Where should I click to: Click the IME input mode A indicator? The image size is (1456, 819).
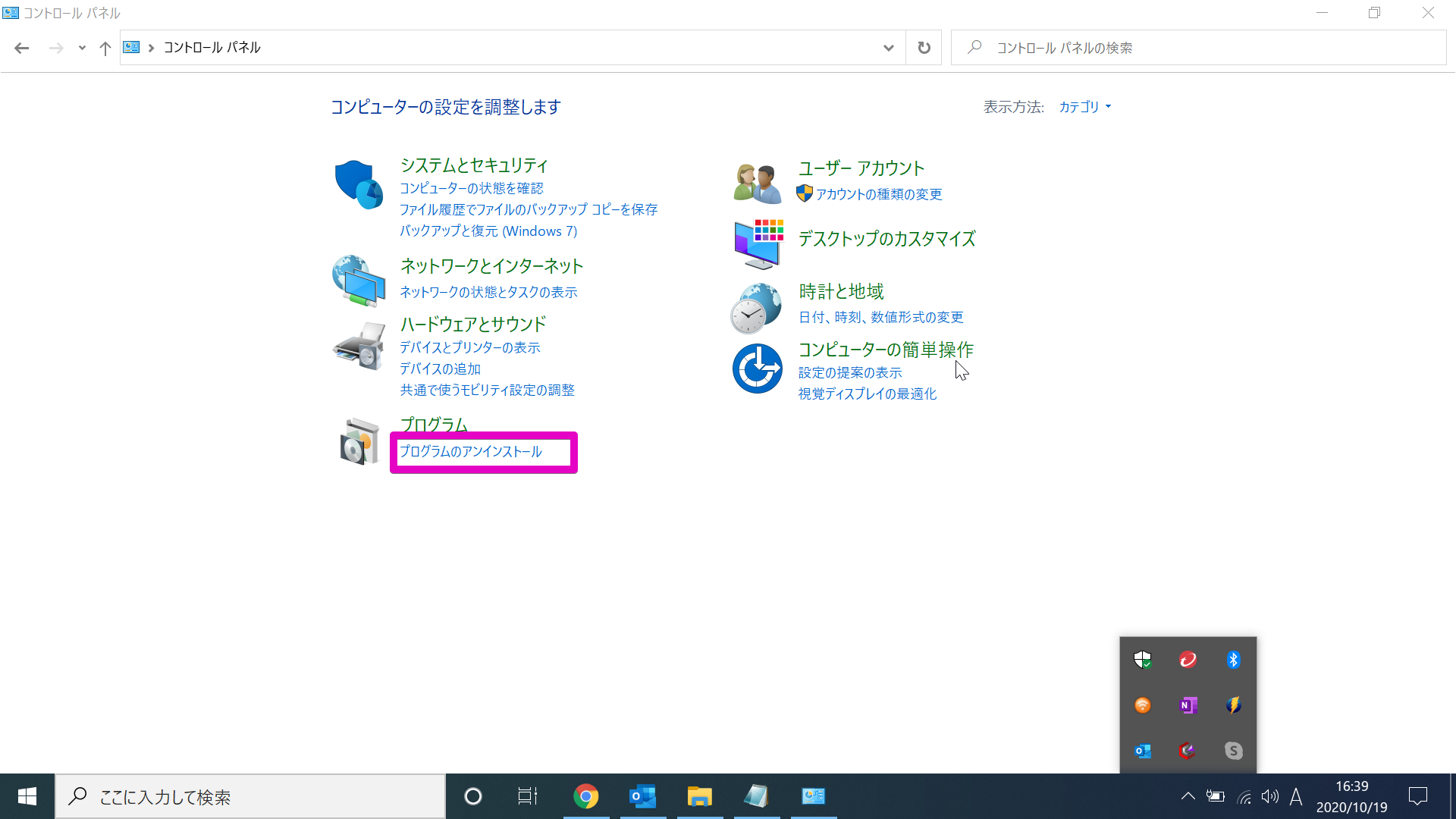1295,796
